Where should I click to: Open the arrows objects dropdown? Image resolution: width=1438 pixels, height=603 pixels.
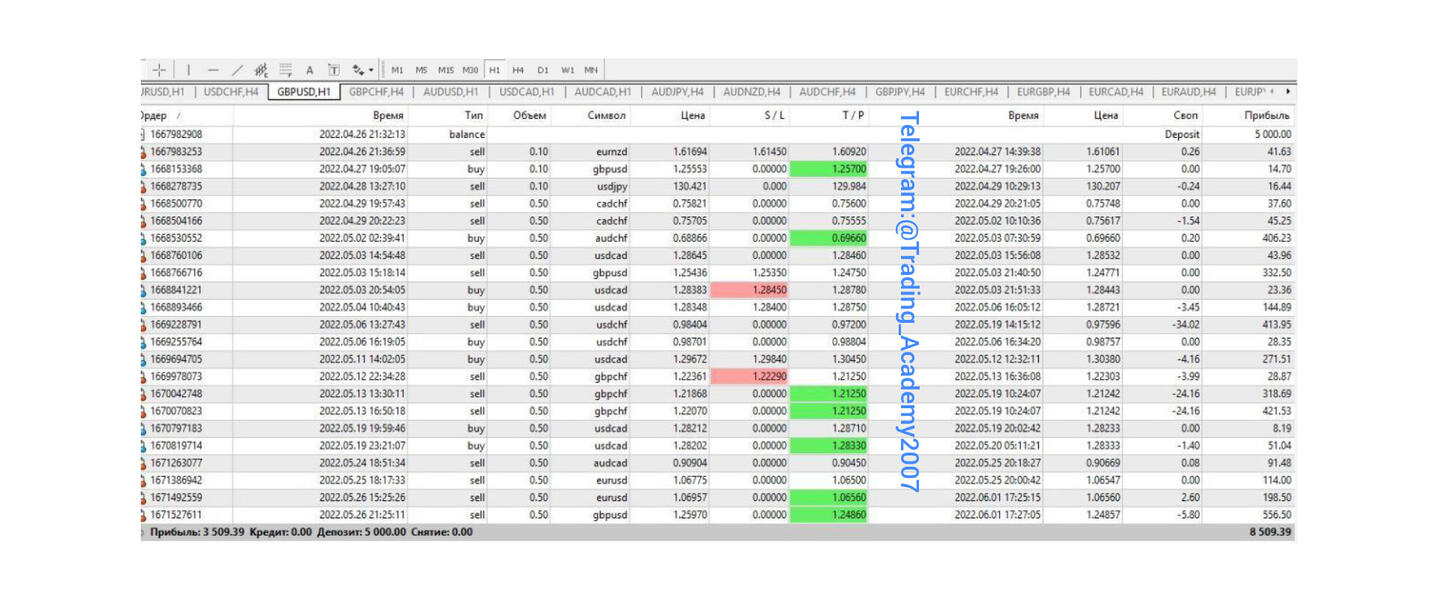(364, 70)
